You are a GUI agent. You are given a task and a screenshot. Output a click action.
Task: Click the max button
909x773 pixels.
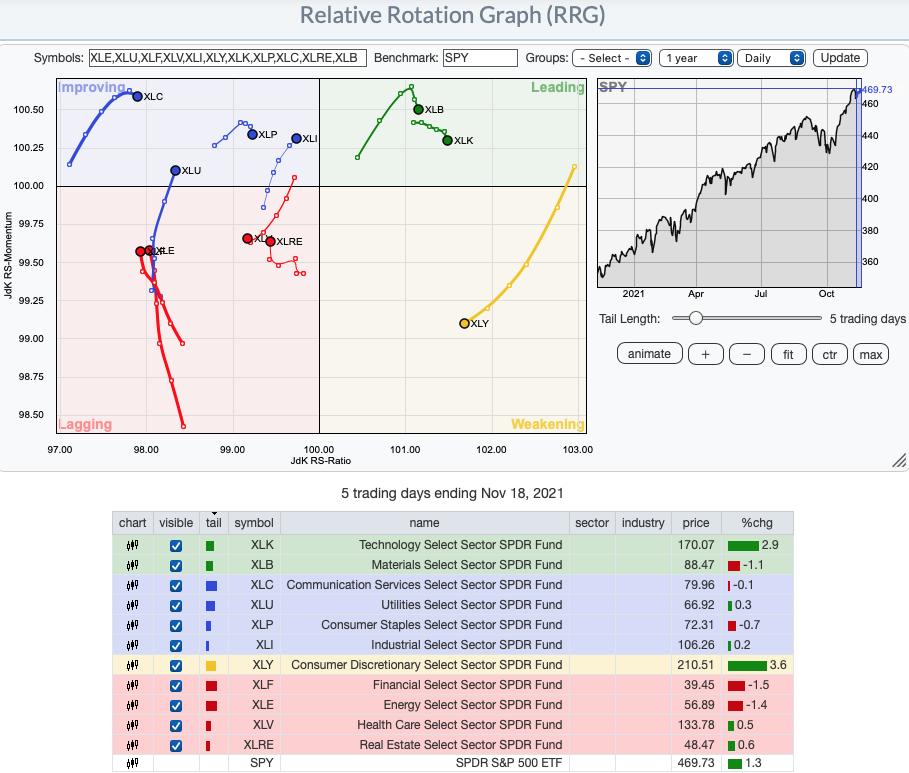click(x=871, y=354)
